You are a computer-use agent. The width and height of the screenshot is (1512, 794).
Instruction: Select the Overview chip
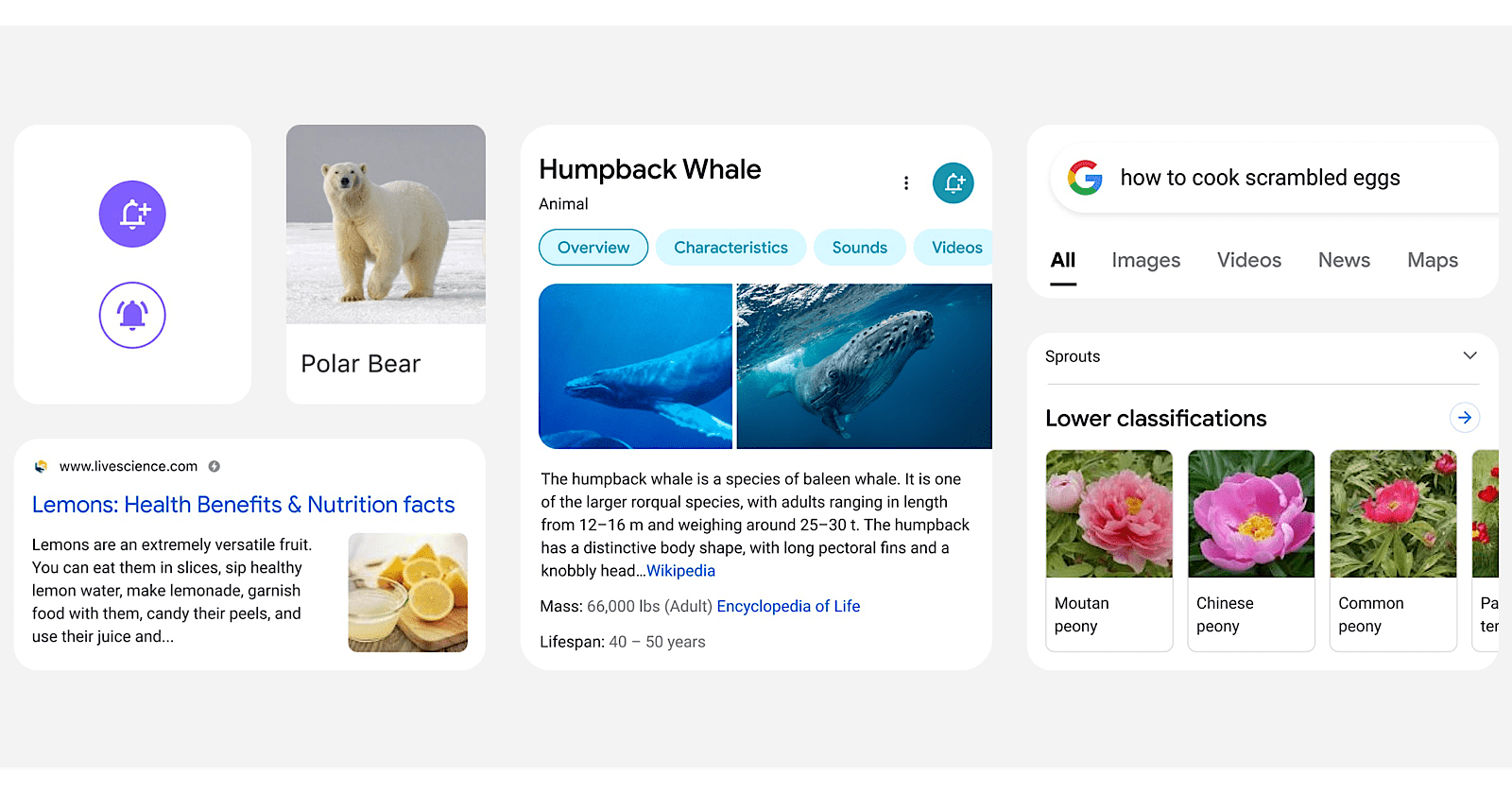pyautogui.click(x=593, y=248)
